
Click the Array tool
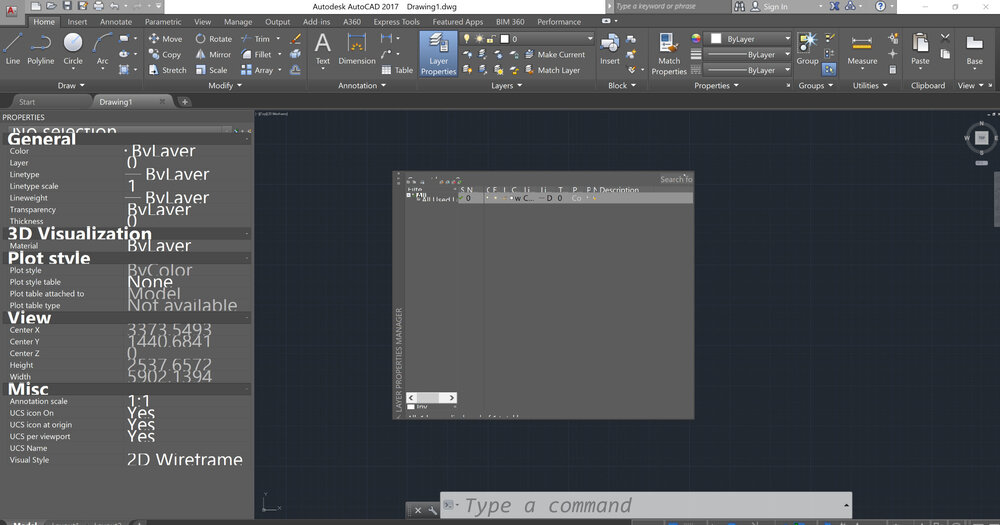pos(257,70)
